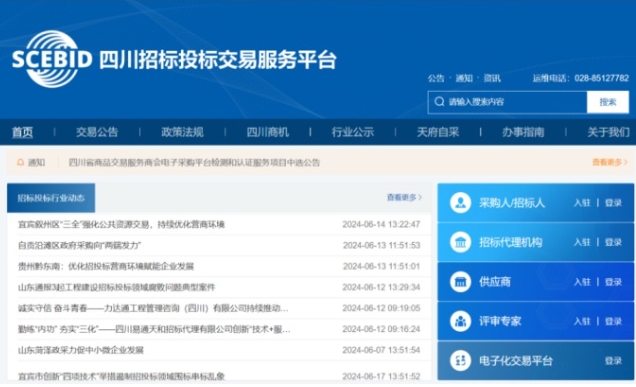Click the 评审专家 group icon
636x387 pixels.
click(x=460, y=321)
